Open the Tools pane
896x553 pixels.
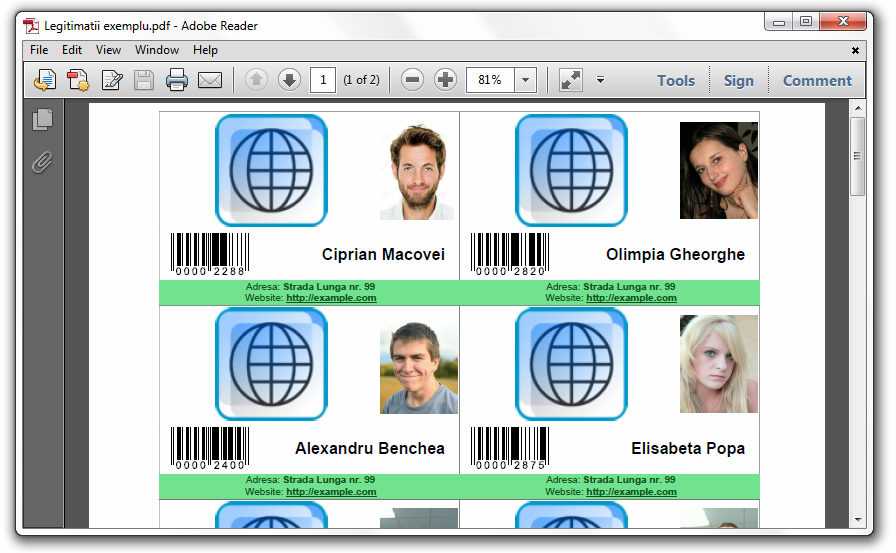[x=676, y=80]
